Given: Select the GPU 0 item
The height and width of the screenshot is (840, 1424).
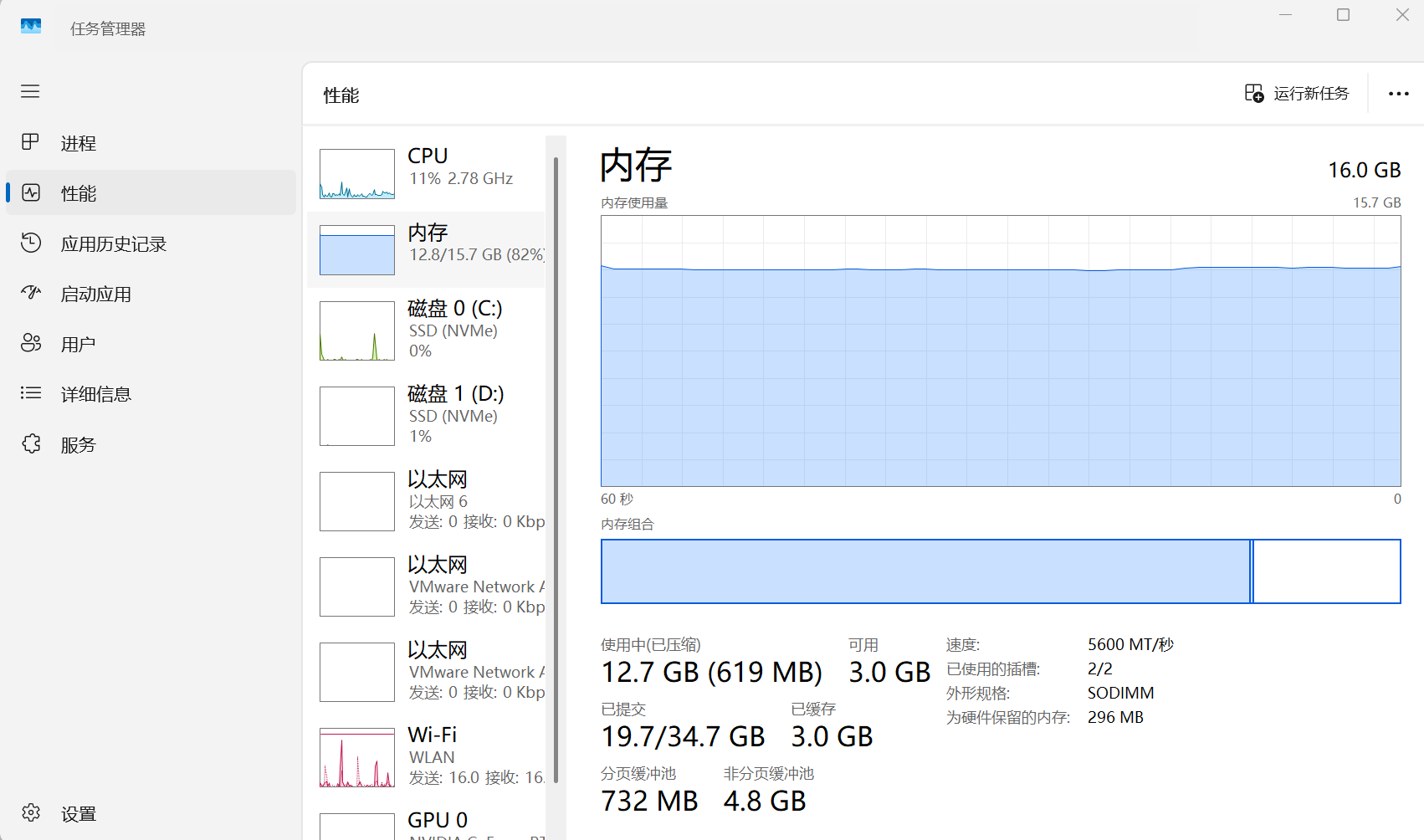Looking at the screenshot, I should click(x=428, y=822).
